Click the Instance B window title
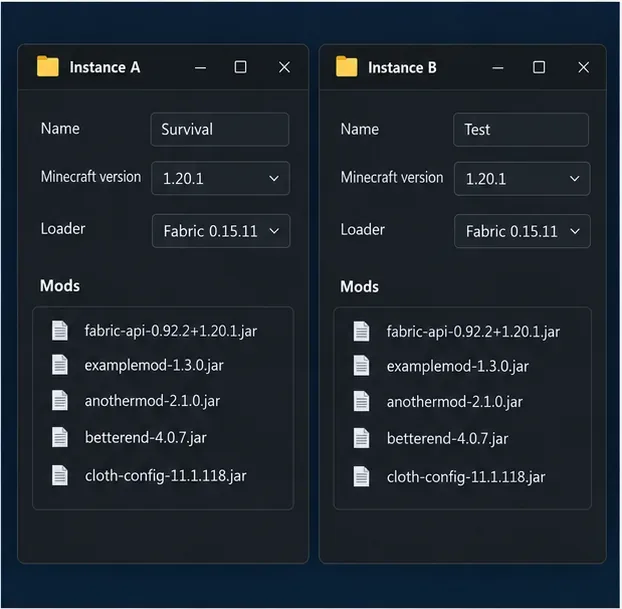 [x=402, y=67]
